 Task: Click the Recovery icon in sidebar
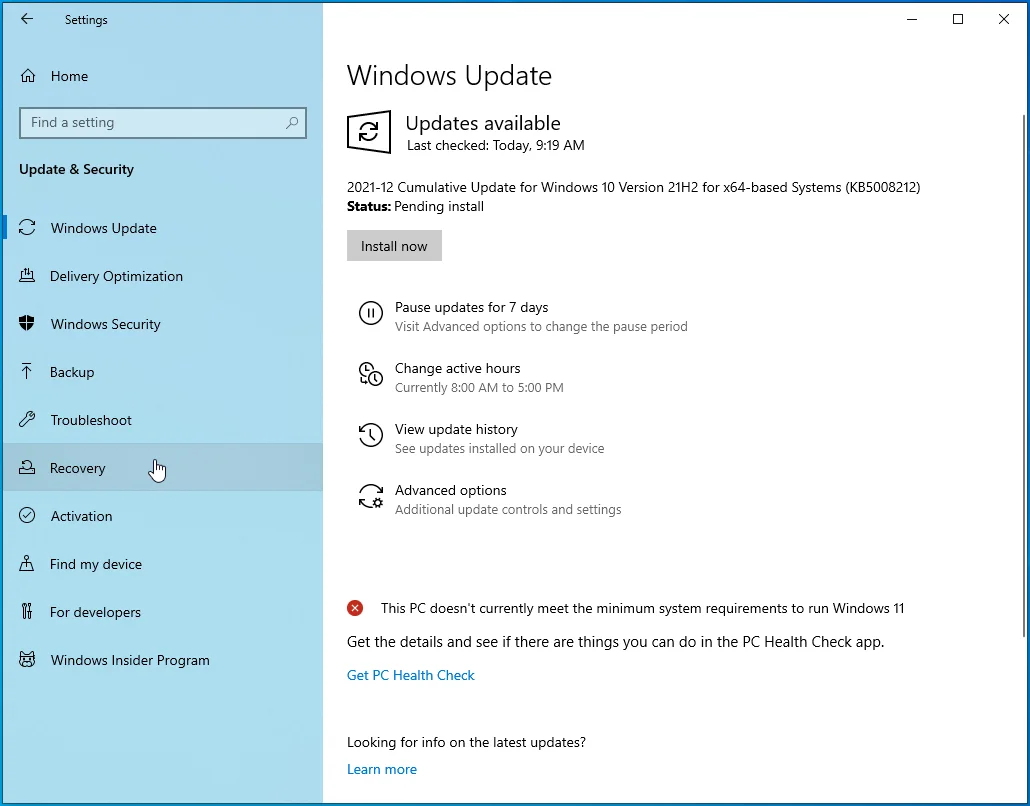pyautogui.click(x=27, y=467)
